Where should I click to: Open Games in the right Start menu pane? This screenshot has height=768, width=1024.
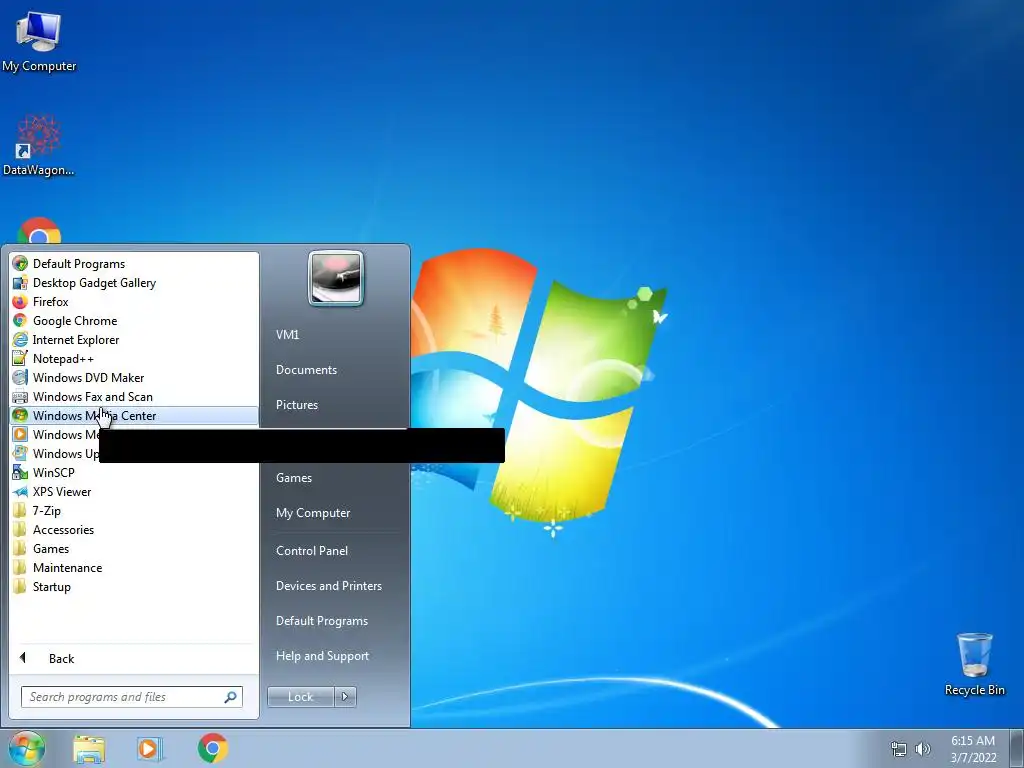(294, 477)
